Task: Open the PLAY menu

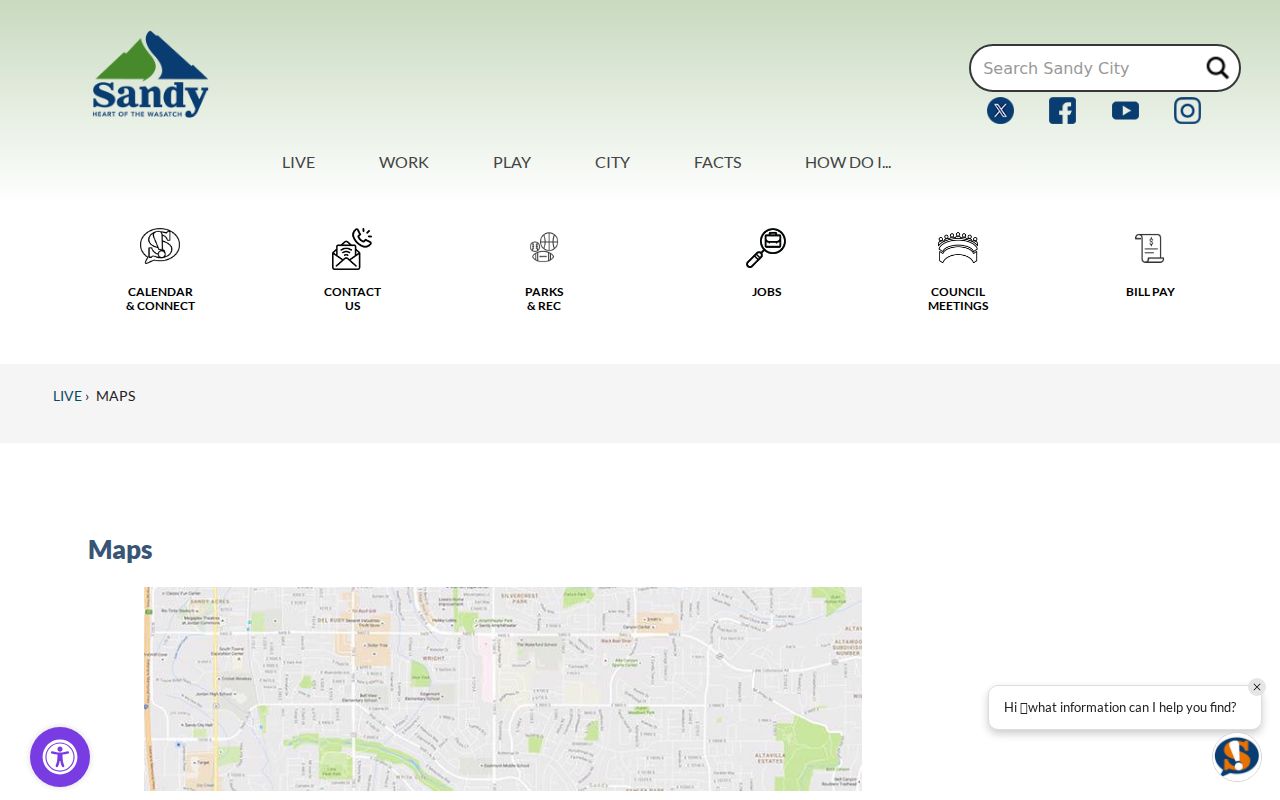Action: coord(512,162)
